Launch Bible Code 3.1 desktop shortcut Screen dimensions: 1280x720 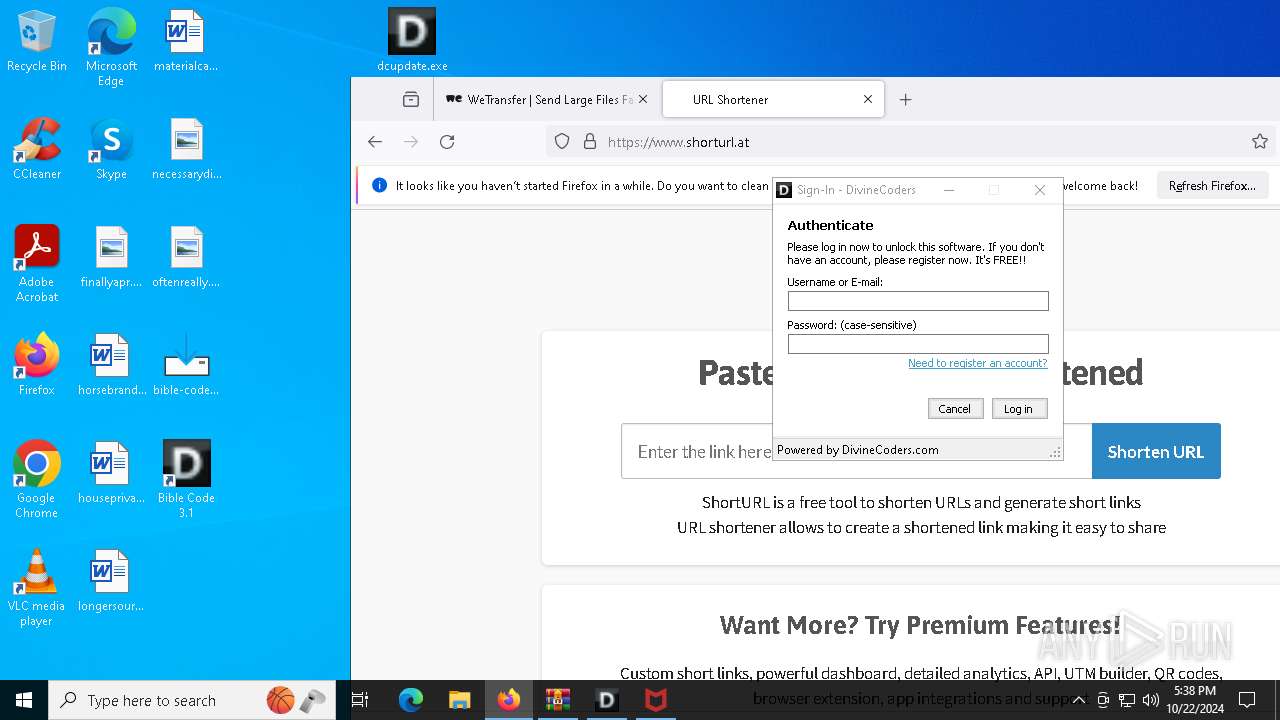coord(186,480)
